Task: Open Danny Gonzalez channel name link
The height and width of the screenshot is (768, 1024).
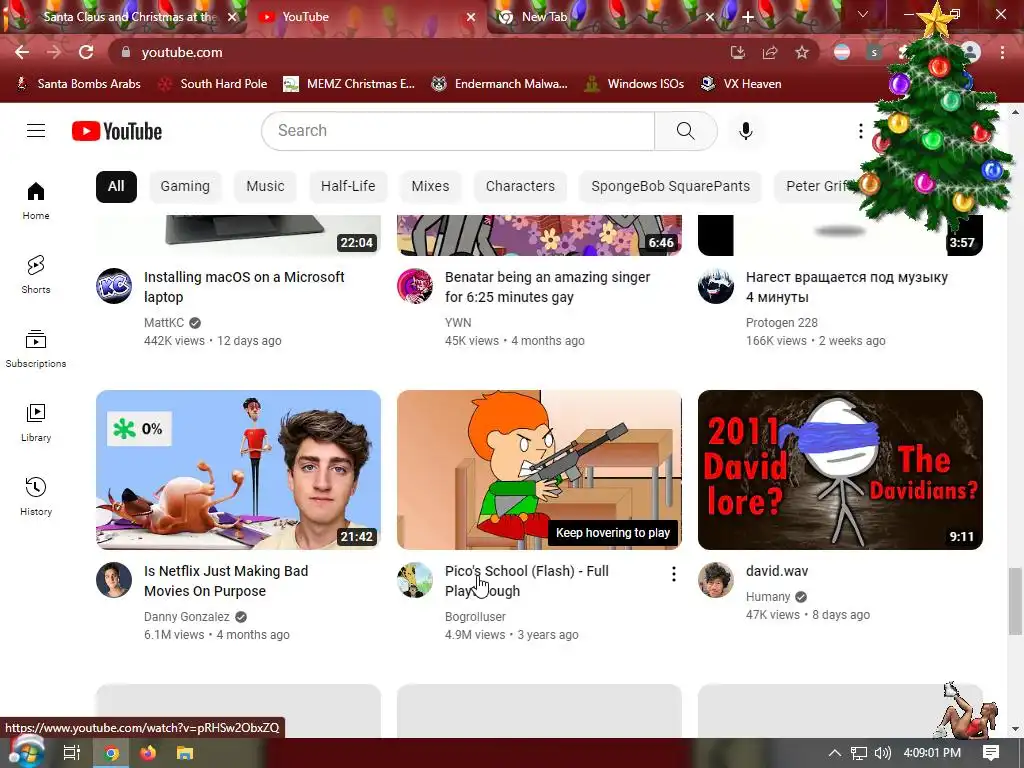Action: pyautogui.click(x=187, y=616)
